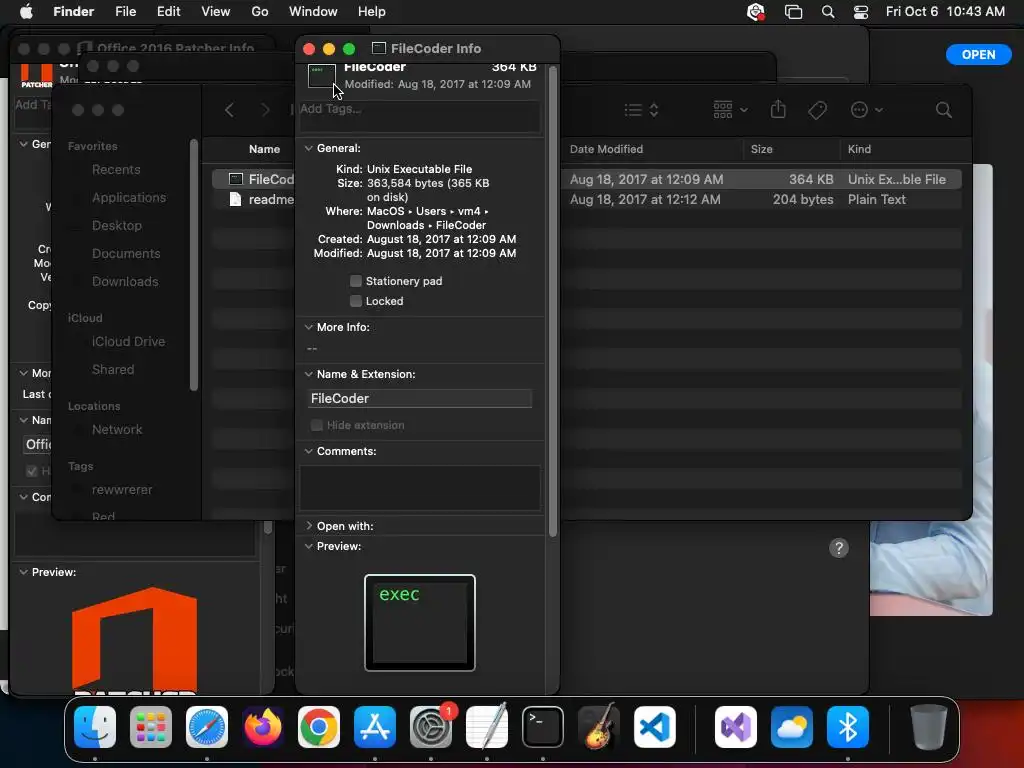Open the Window menu
This screenshot has height=768, width=1024.
pos(313,12)
